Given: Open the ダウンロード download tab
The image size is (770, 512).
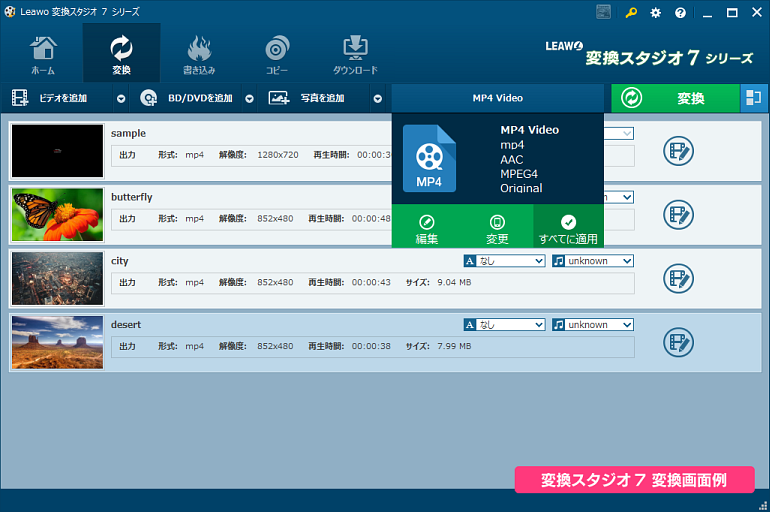Looking at the screenshot, I should pos(355,55).
